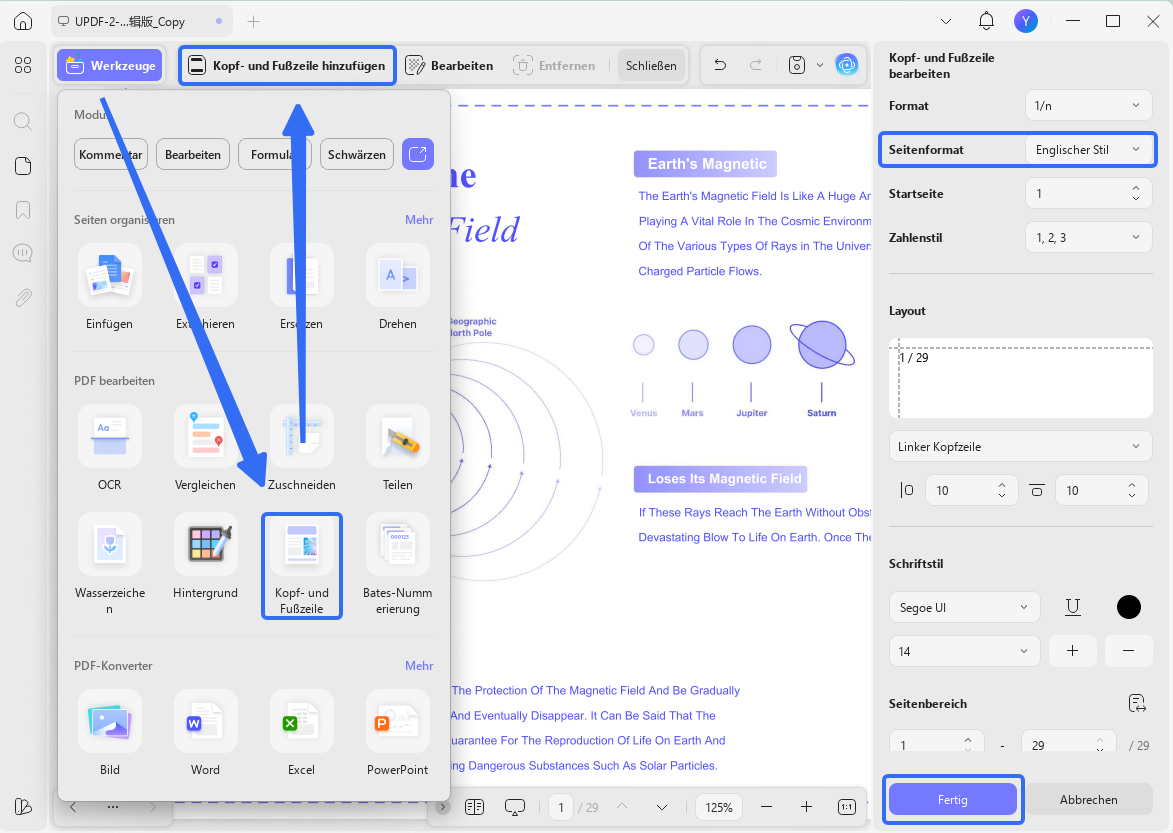Image resolution: width=1173 pixels, height=833 pixels.
Task: Open the Segoe UI font dropdown
Action: (x=964, y=607)
